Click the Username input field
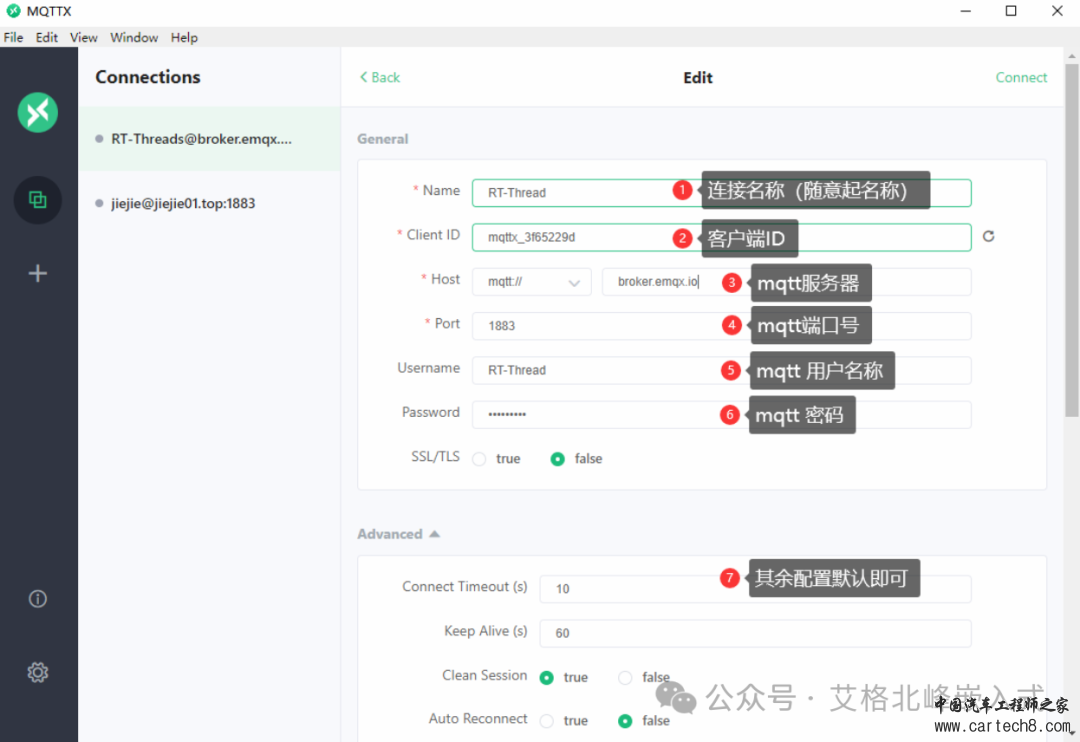Viewport: 1080px width, 742px height. pos(721,370)
